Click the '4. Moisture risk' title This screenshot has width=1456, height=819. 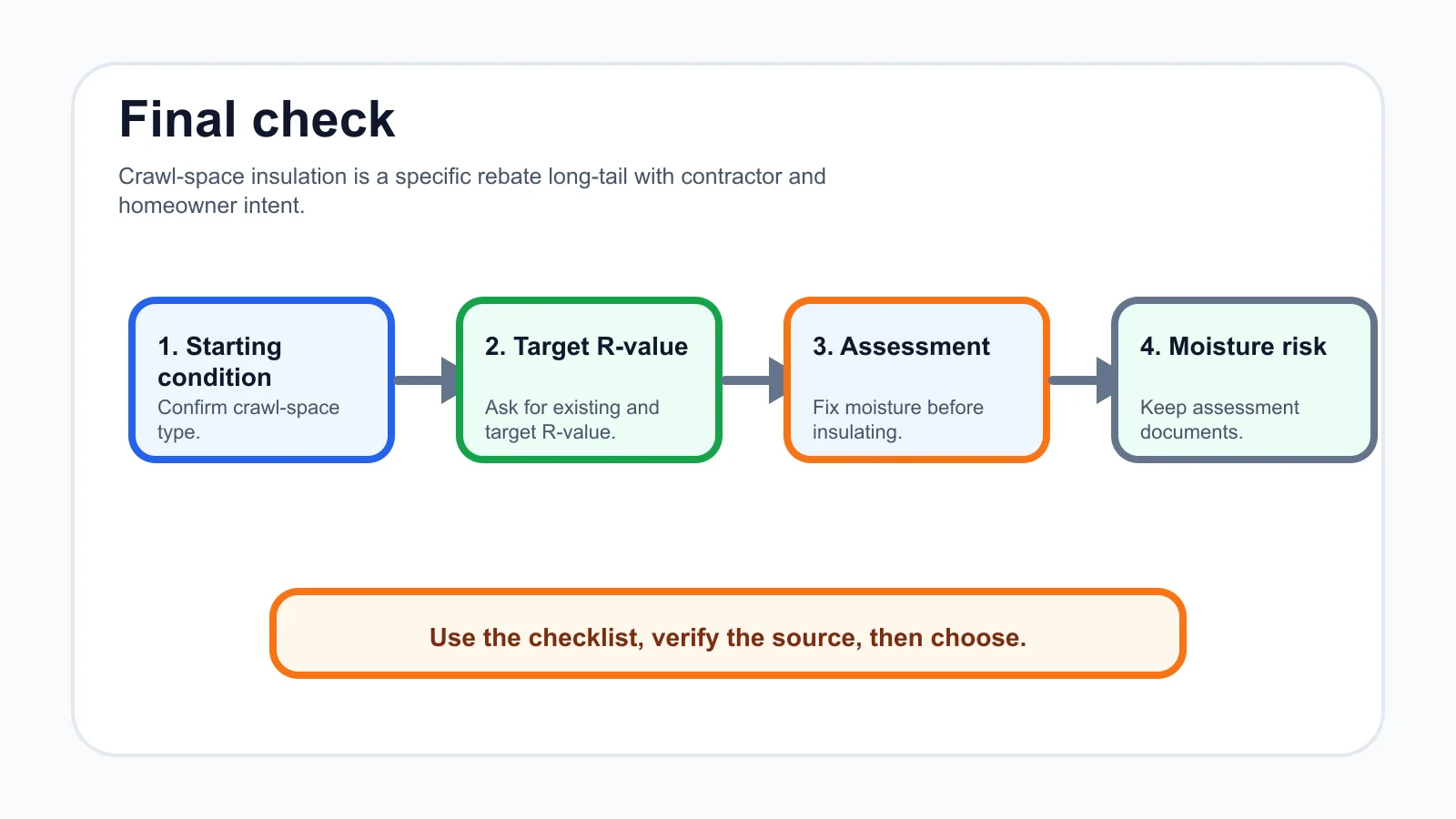pyautogui.click(x=1233, y=347)
